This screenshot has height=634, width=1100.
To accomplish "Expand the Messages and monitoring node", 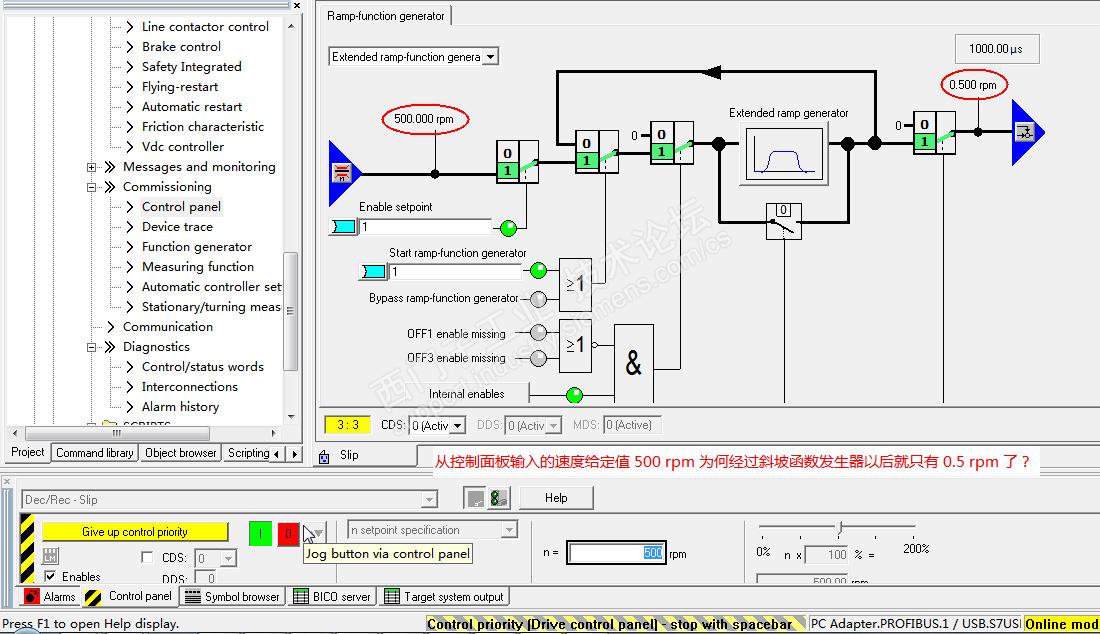I will (x=91, y=167).
